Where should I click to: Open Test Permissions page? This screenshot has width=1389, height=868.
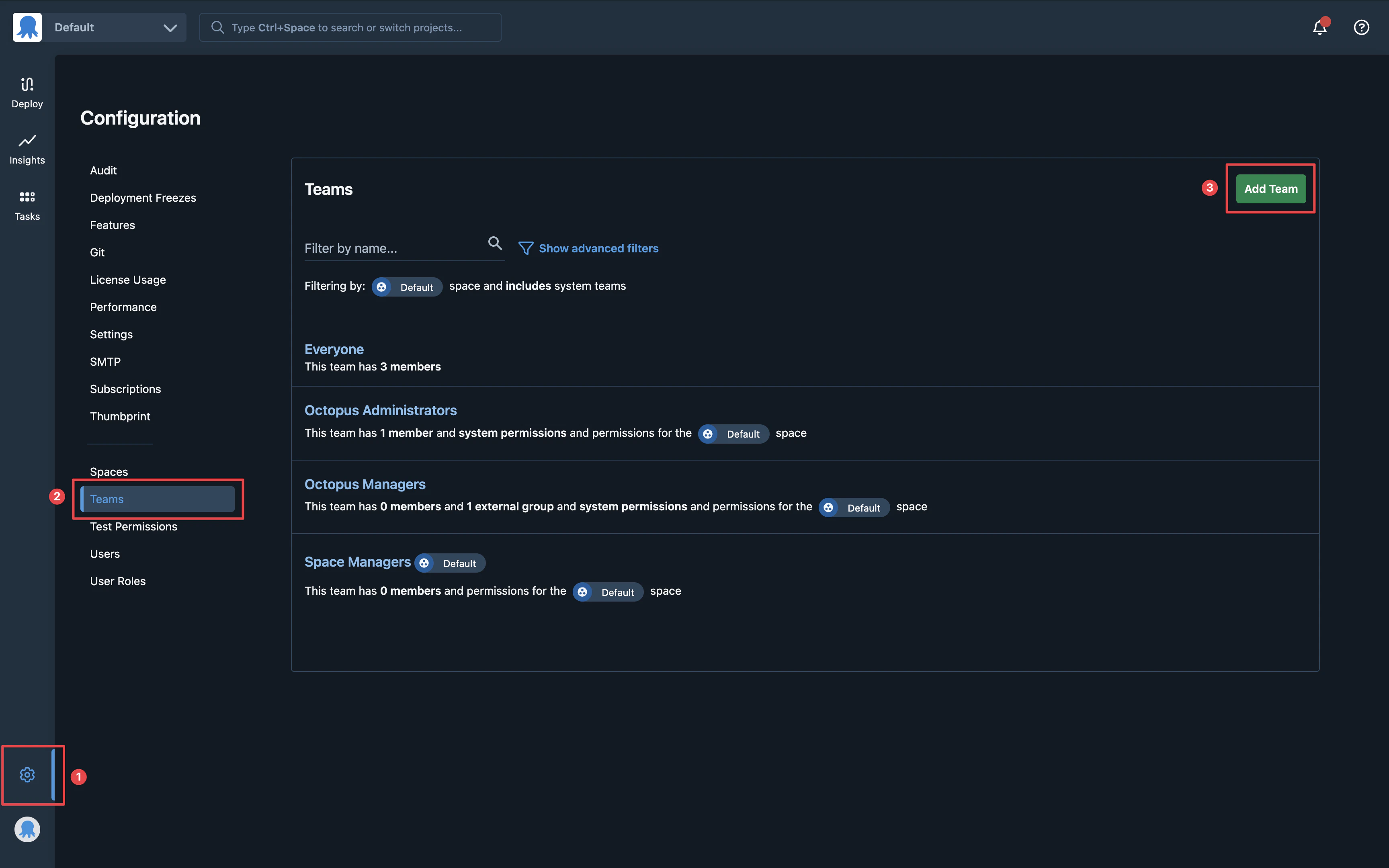click(x=134, y=526)
